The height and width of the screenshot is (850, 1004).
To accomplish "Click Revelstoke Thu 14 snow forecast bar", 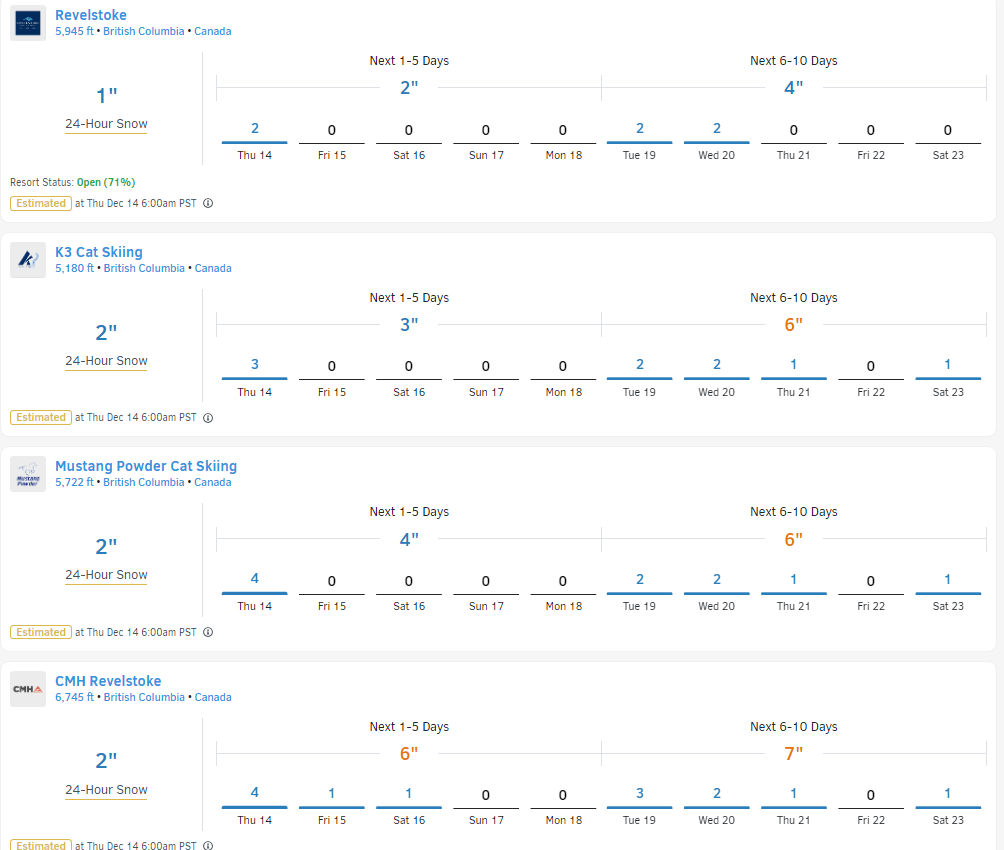I will point(255,141).
